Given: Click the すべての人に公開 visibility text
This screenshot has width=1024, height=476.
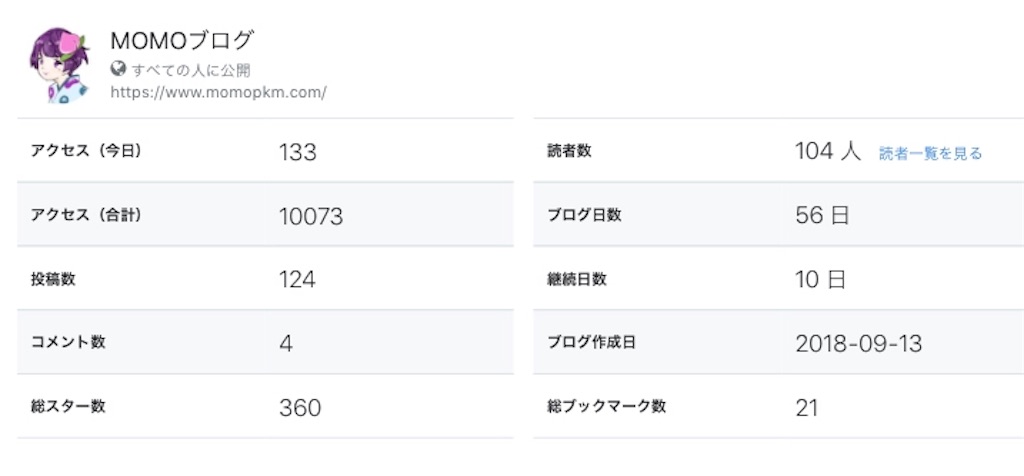Looking at the screenshot, I should point(191,70).
